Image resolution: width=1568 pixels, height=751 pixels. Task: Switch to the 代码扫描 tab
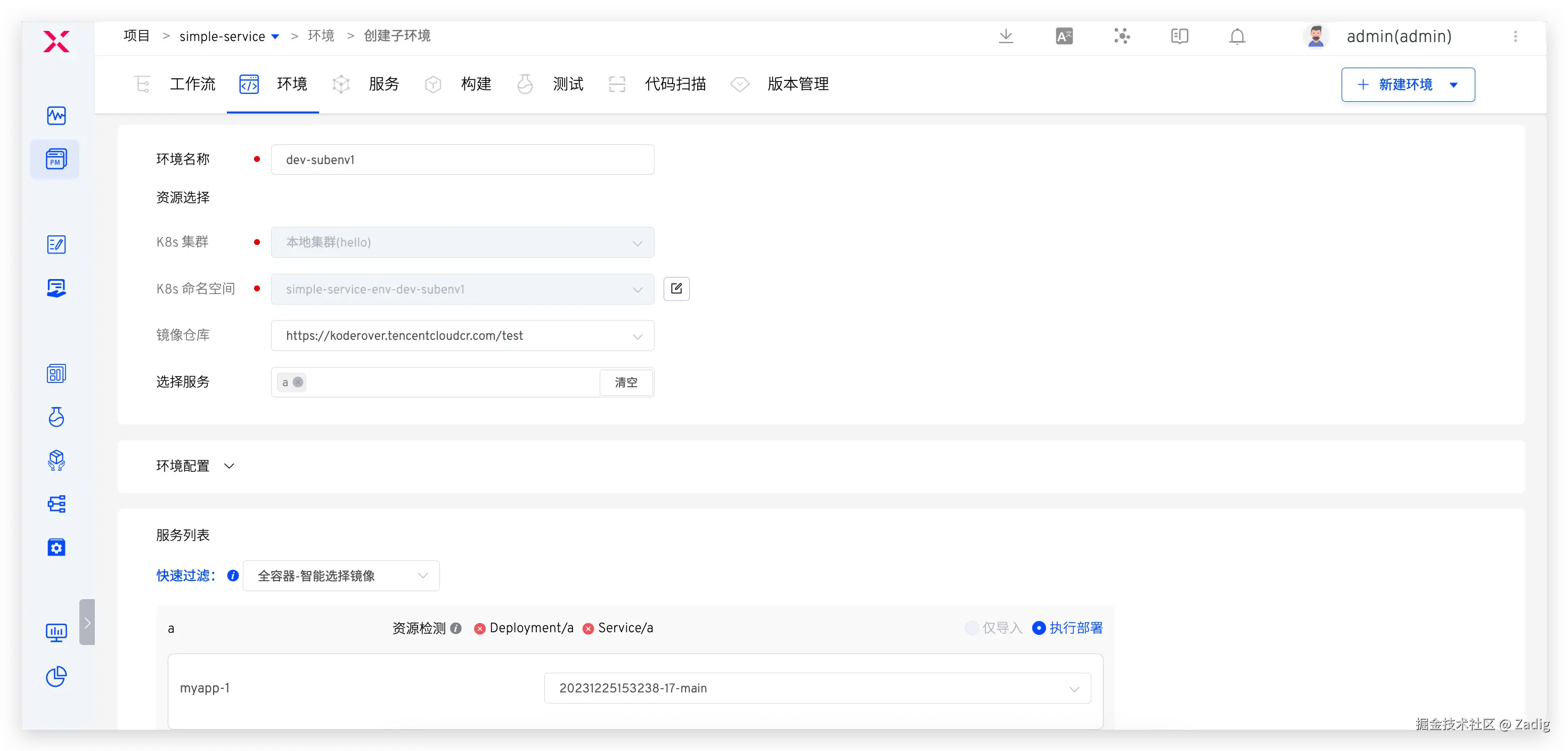click(x=657, y=84)
